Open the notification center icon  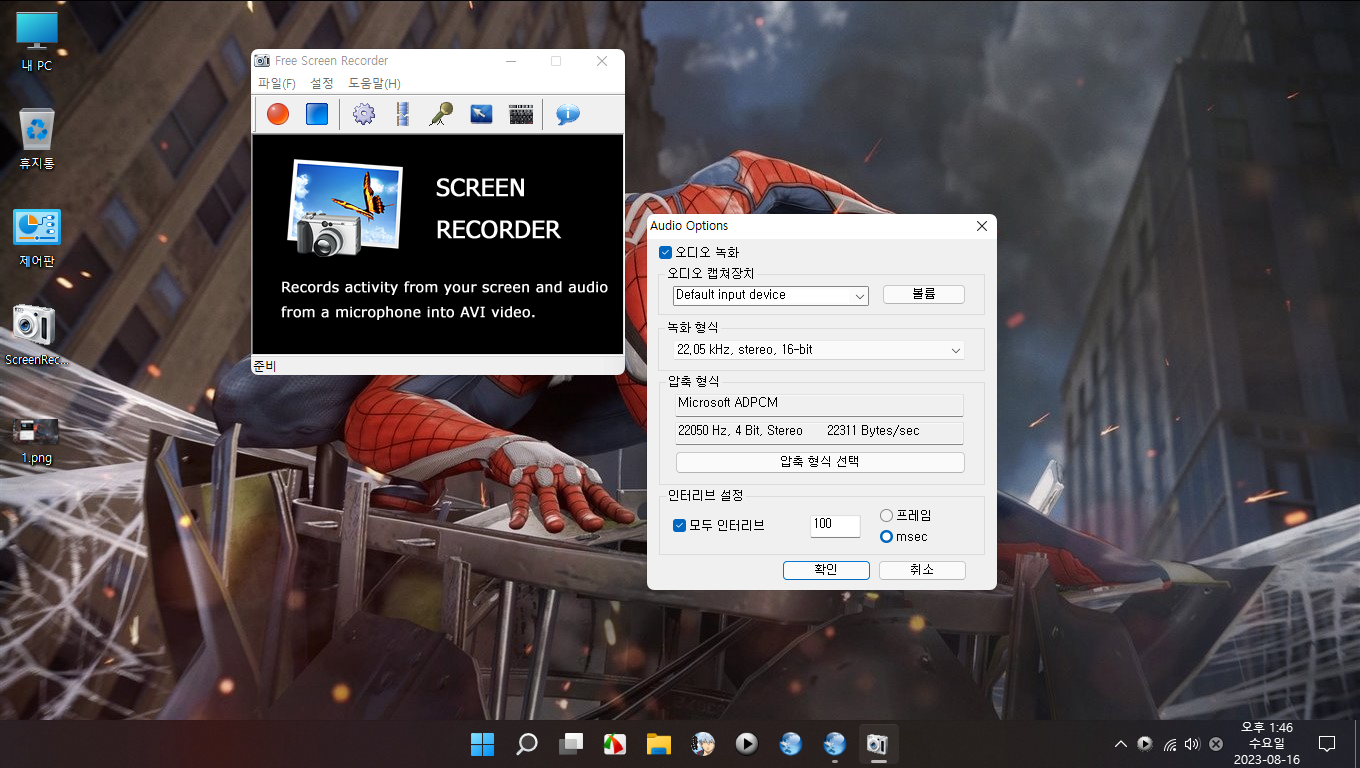pyautogui.click(x=1327, y=744)
